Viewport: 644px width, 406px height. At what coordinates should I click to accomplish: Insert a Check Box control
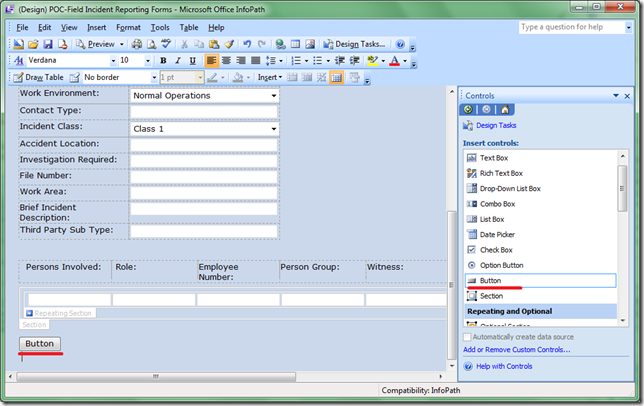coord(496,250)
